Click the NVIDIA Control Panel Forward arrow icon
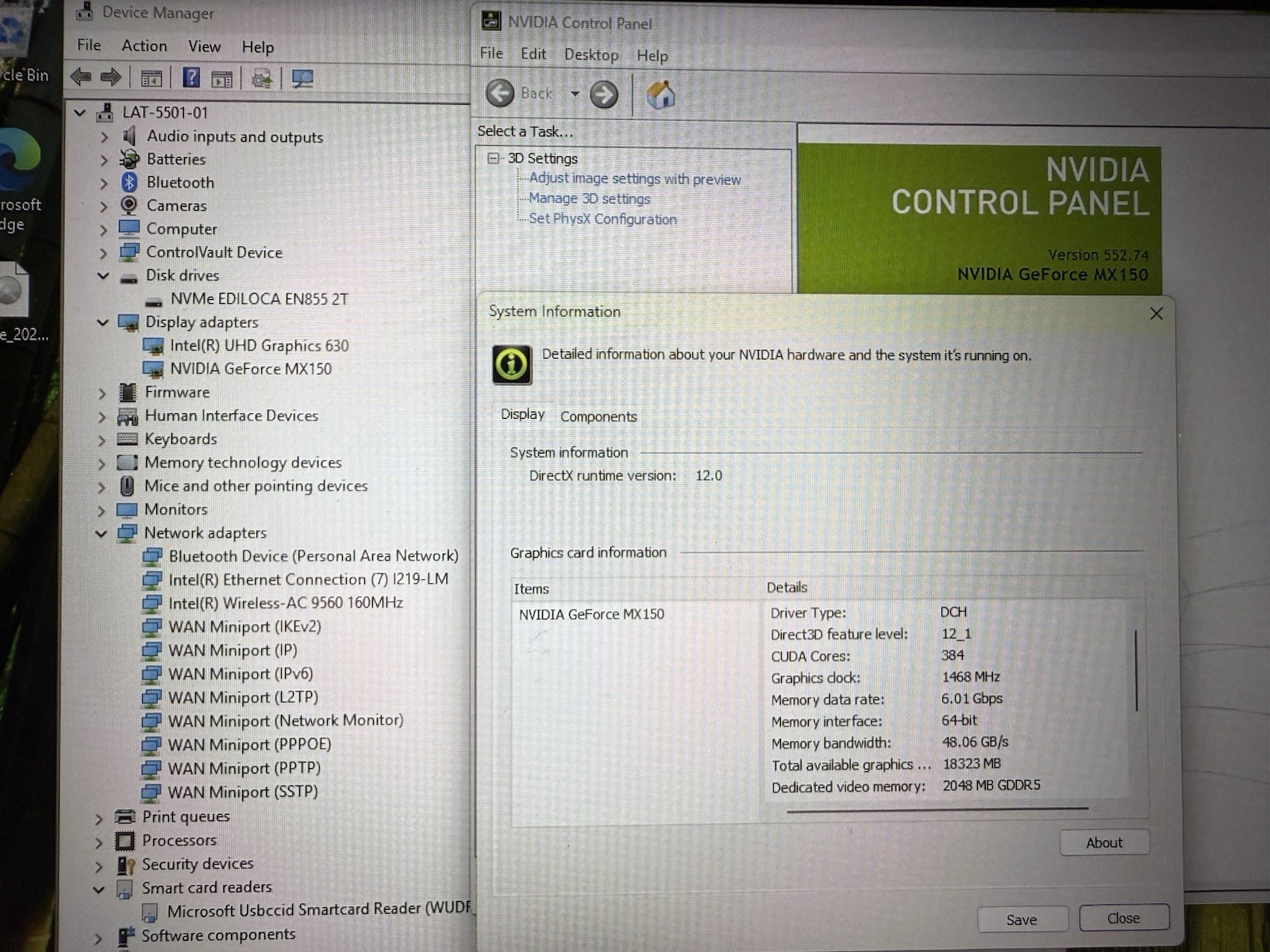 [x=604, y=95]
